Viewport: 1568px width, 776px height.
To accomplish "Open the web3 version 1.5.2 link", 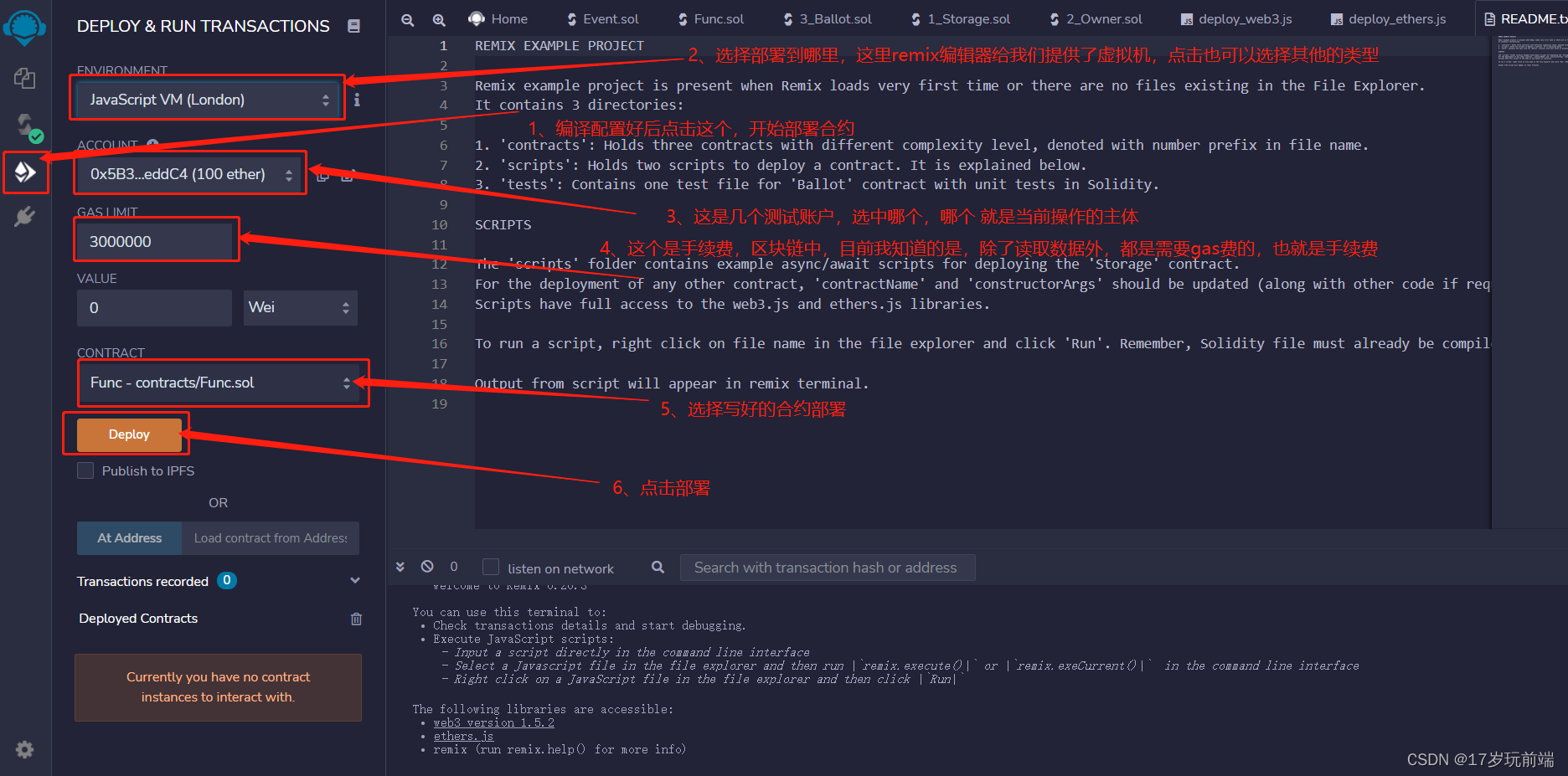I will click(x=493, y=723).
